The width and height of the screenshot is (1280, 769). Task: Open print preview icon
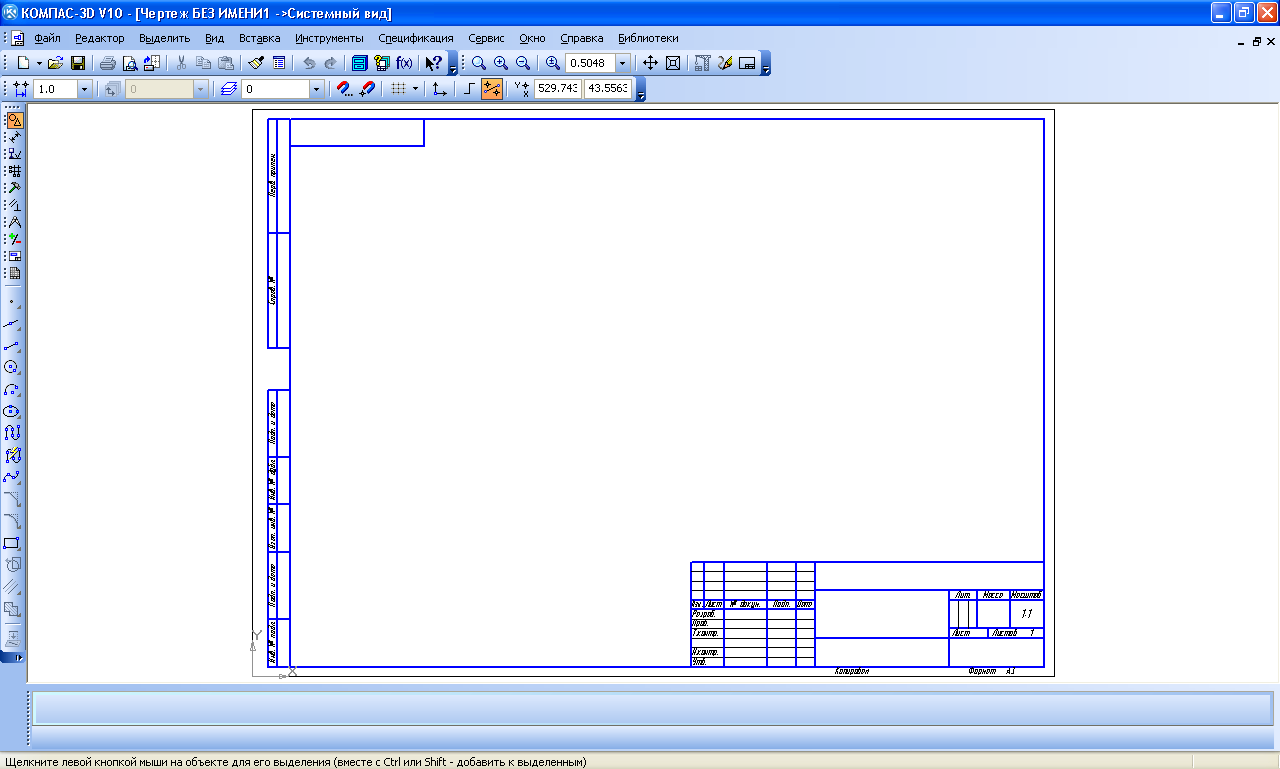point(130,63)
